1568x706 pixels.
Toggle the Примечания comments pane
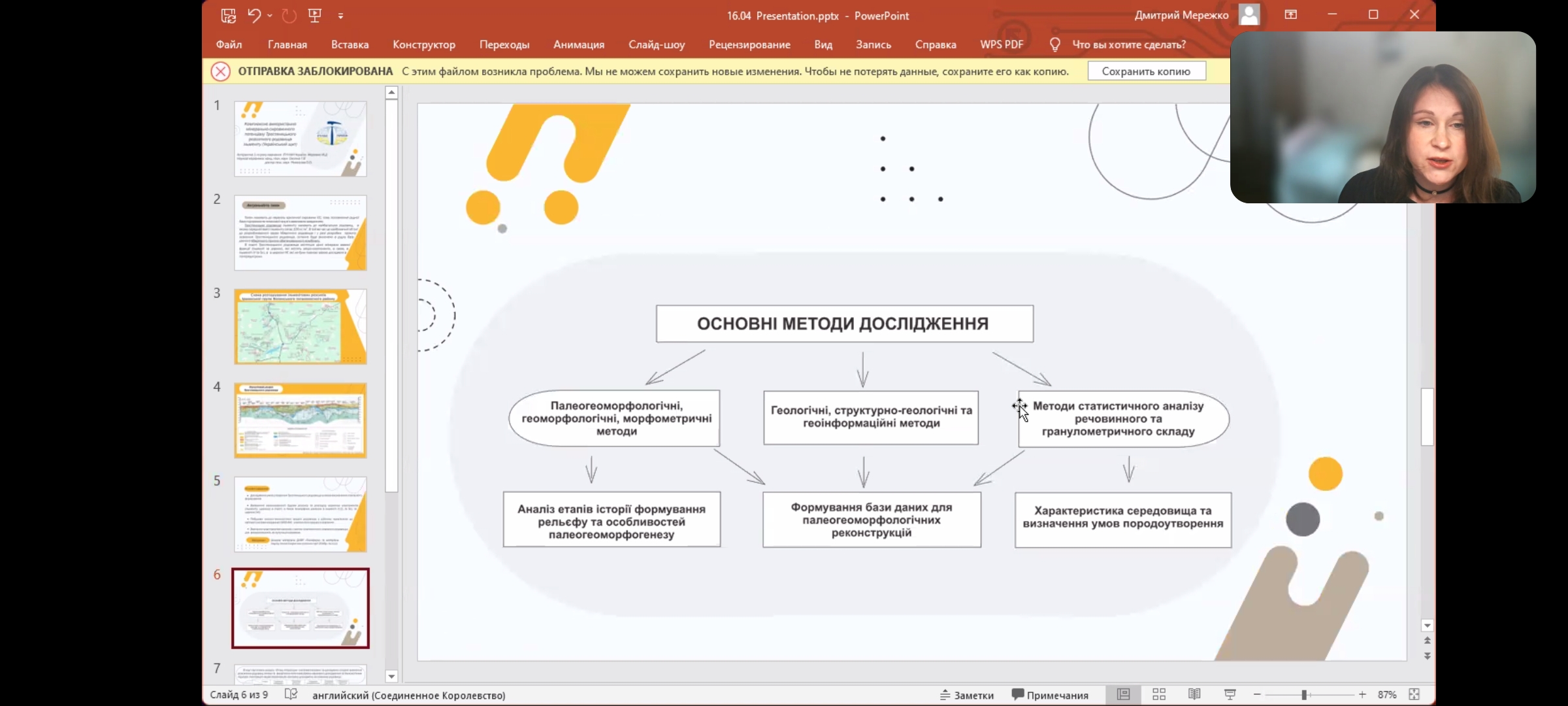[x=1050, y=695]
